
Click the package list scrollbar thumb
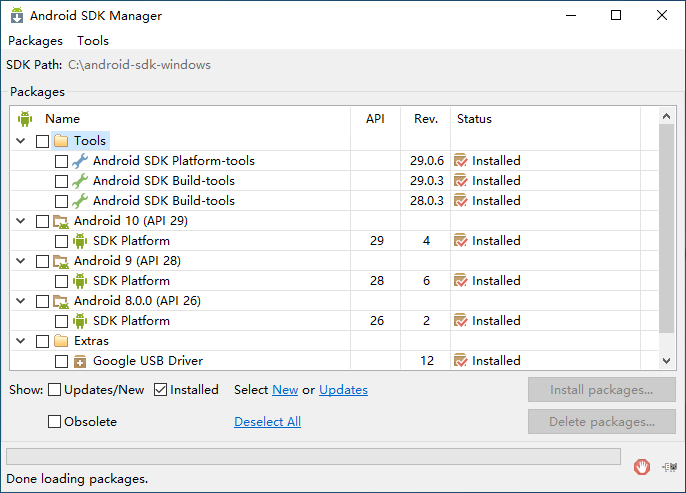click(666, 228)
